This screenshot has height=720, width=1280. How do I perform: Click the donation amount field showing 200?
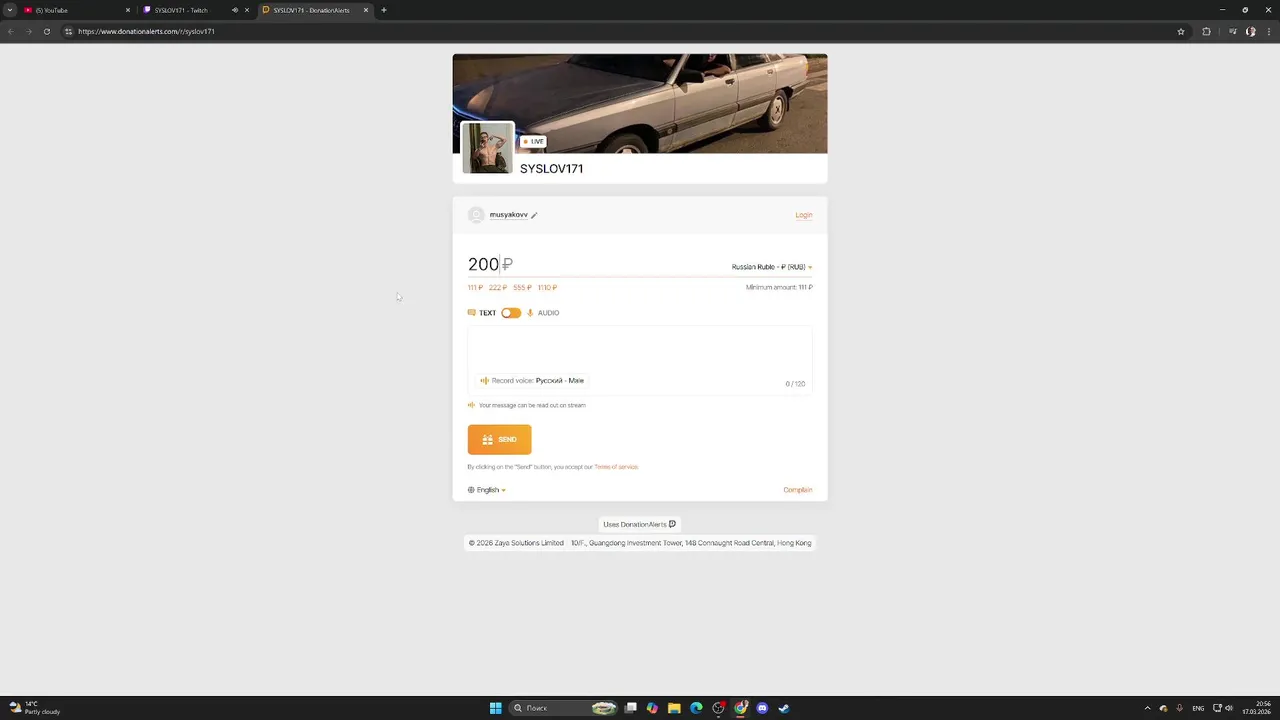tap(595, 264)
